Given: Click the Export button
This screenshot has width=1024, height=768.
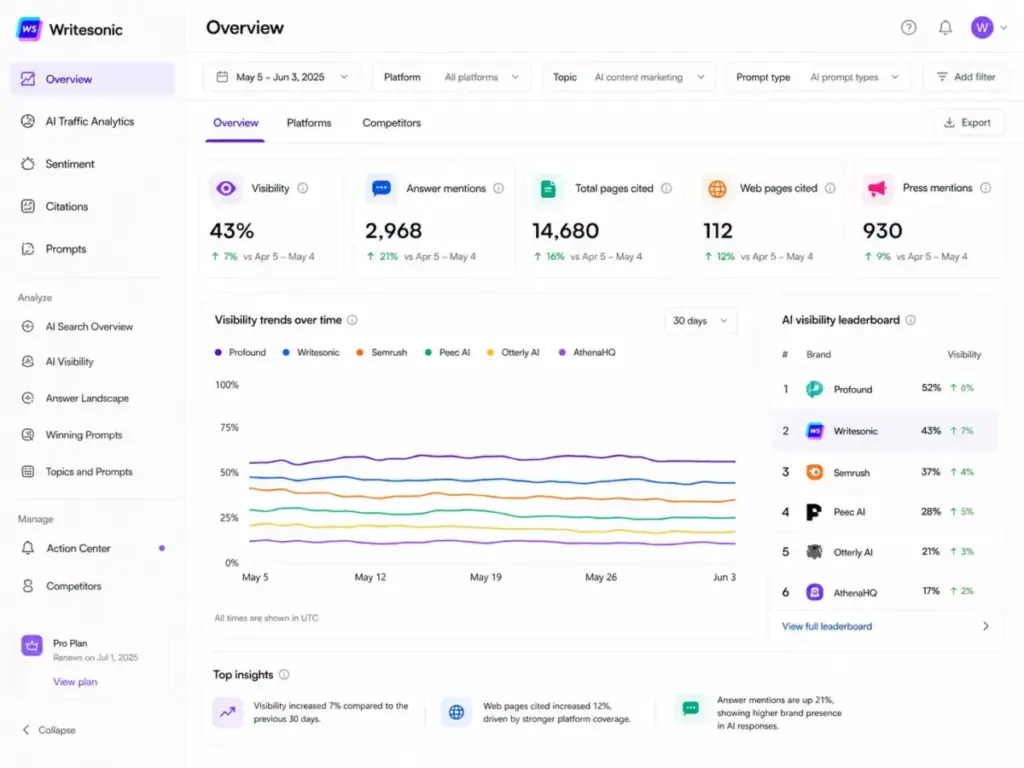Looking at the screenshot, I should pos(967,123).
